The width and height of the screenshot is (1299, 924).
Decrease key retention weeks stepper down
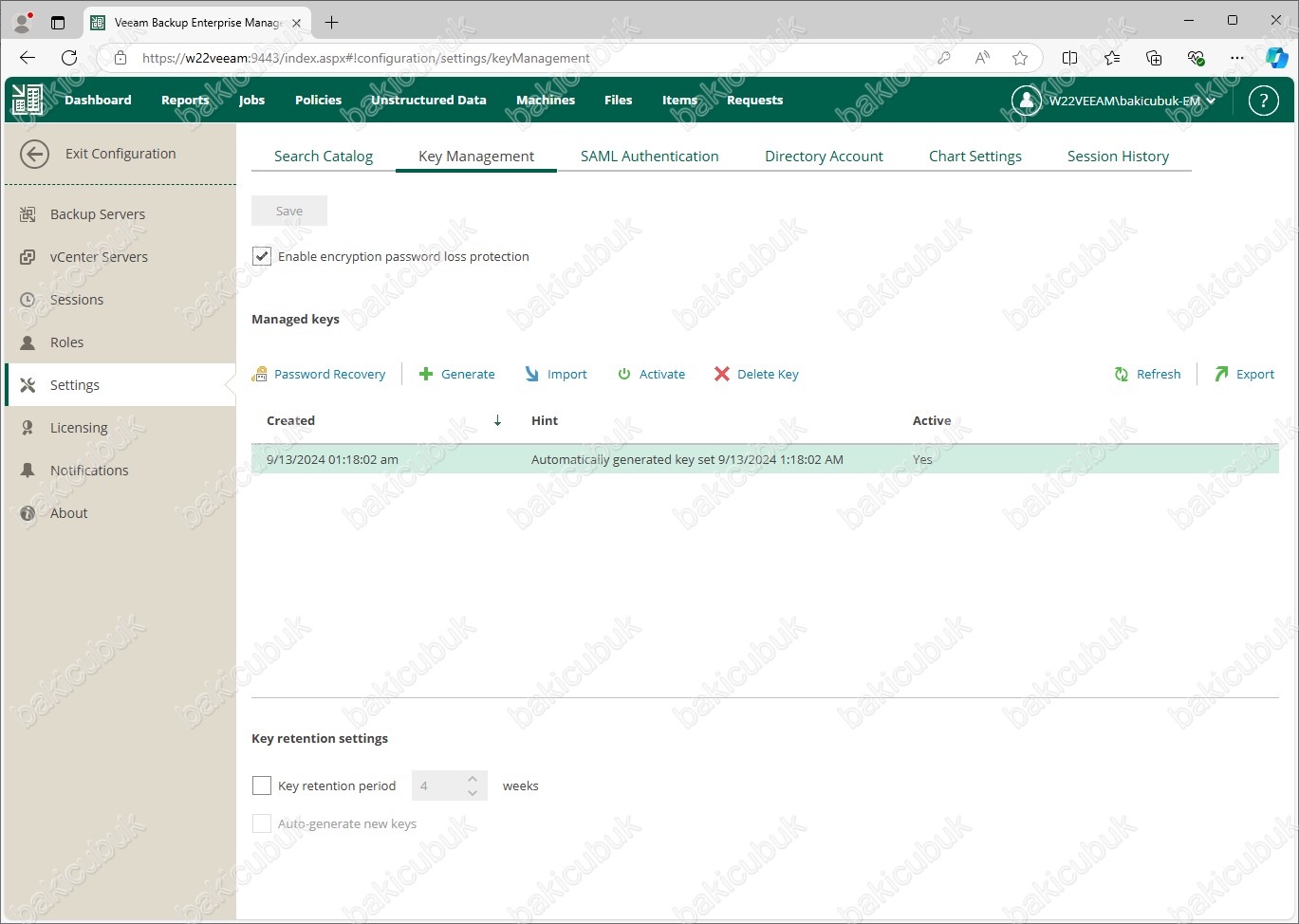[473, 792]
